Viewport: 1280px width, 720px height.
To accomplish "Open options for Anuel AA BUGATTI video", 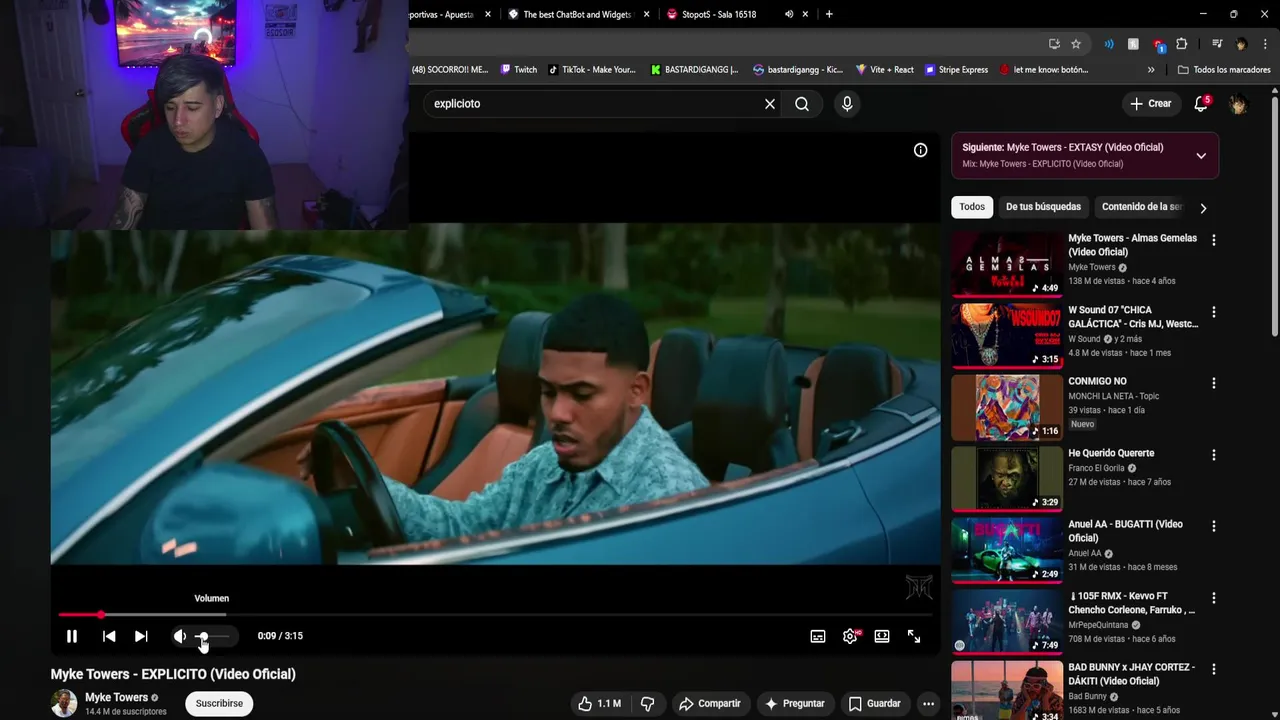I will tap(1214, 526).
